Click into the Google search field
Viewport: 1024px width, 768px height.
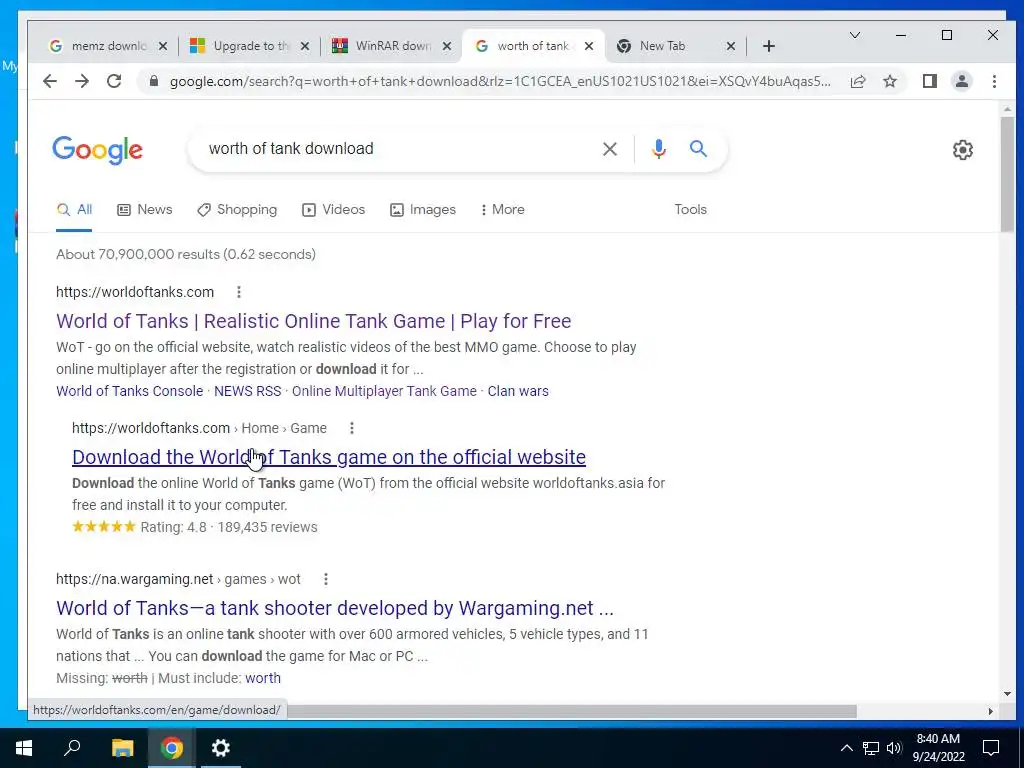398,149
